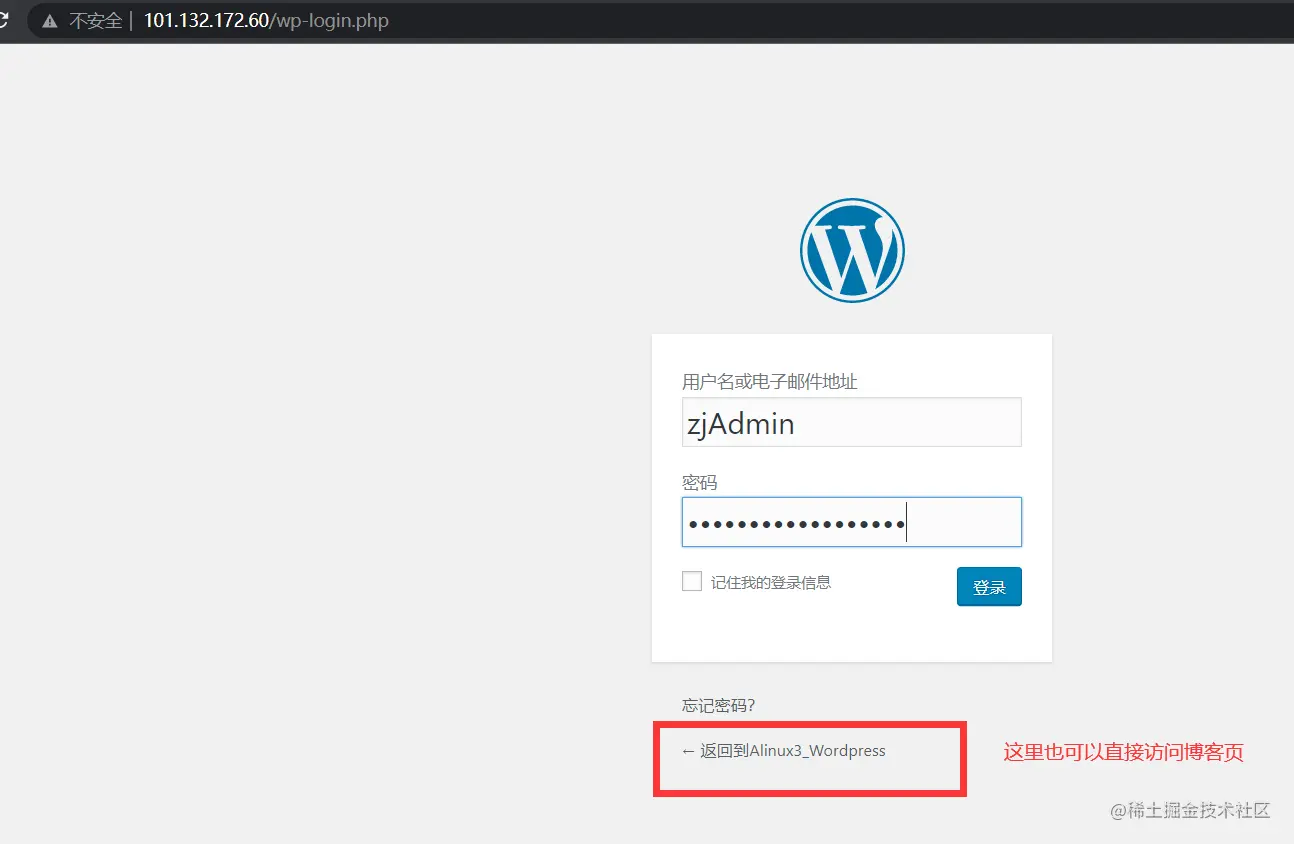Click the browser reload icon
The image size is (1294, 844).
(4, 20)
